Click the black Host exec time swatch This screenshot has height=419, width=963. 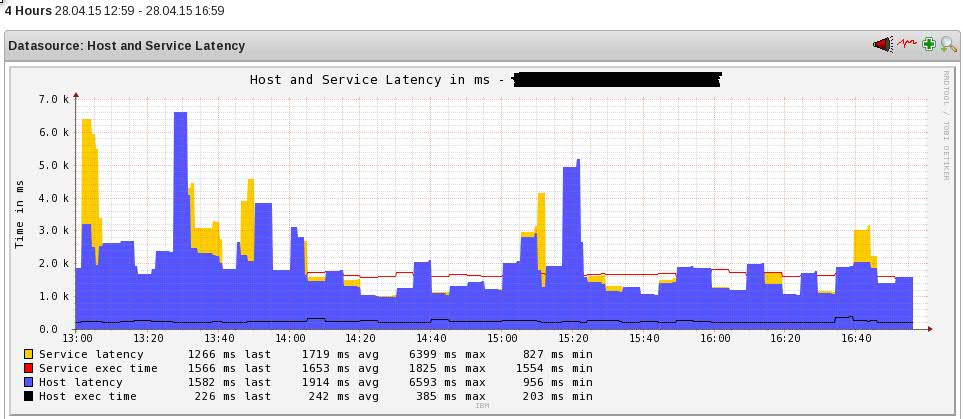click(x=28, y=396)
